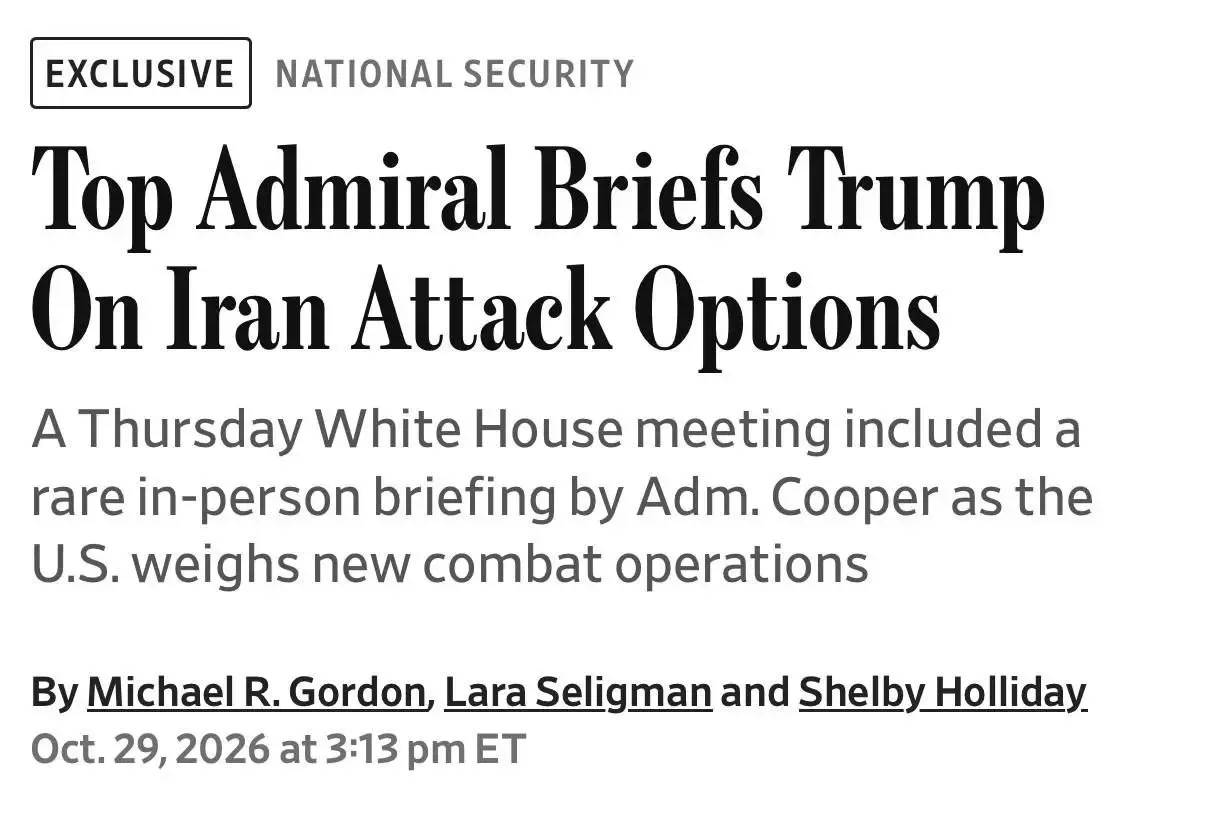Open author page for Michael R. Gordon

pos(257,692)
